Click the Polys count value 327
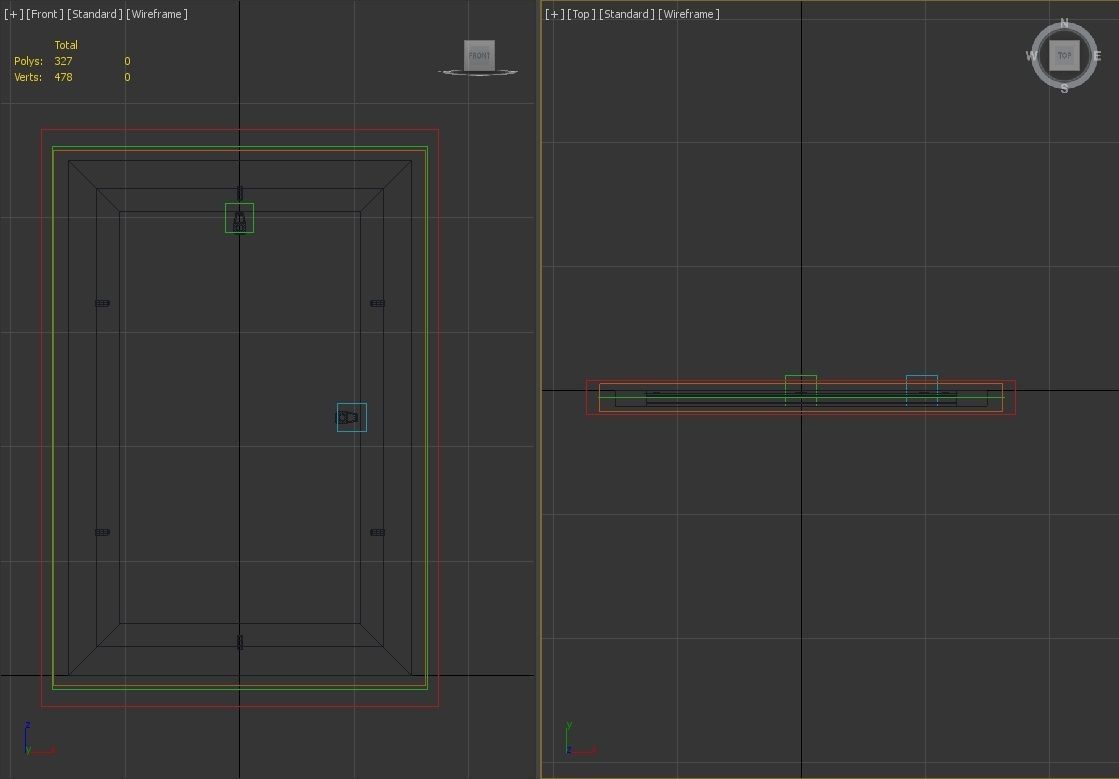Image resolution: width=1119 pixels, height=779 pixels. (x=64, y=61)
